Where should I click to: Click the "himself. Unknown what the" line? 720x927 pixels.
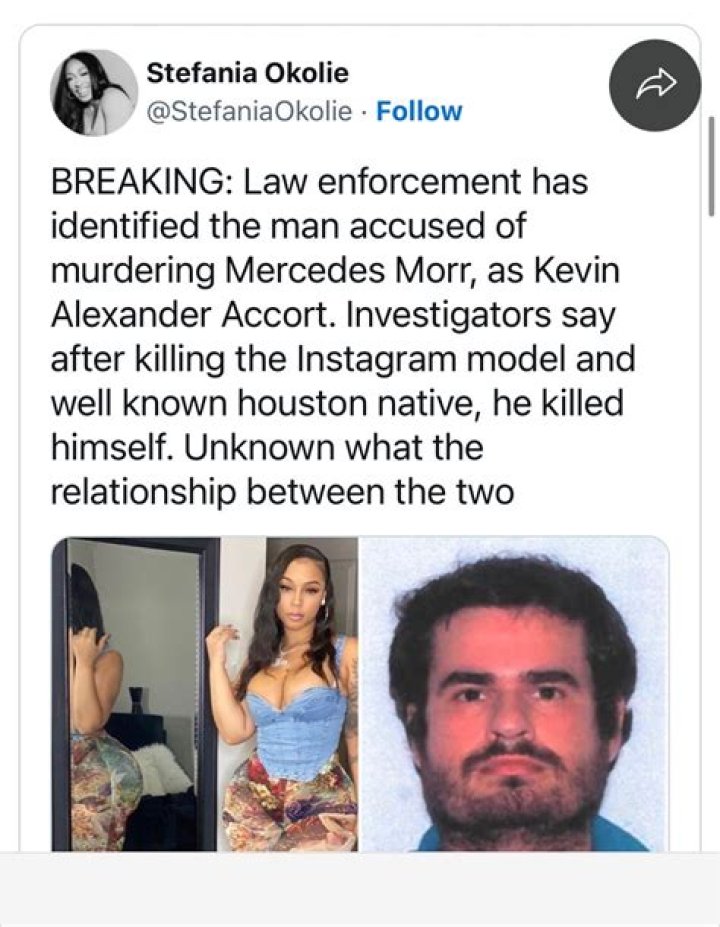(x=267, y=449)
